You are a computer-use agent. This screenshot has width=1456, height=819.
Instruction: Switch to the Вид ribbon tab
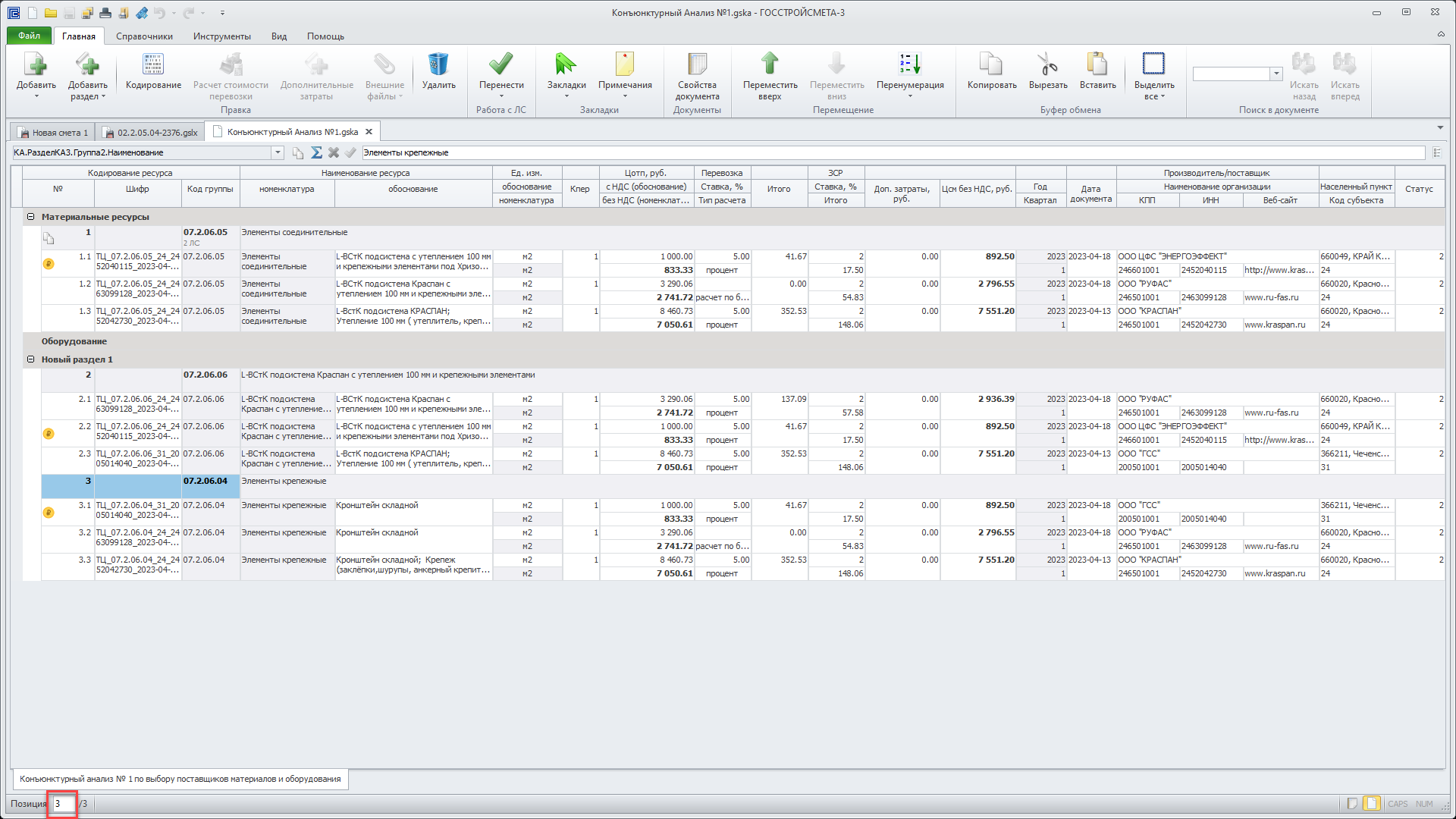click(279, 36)
